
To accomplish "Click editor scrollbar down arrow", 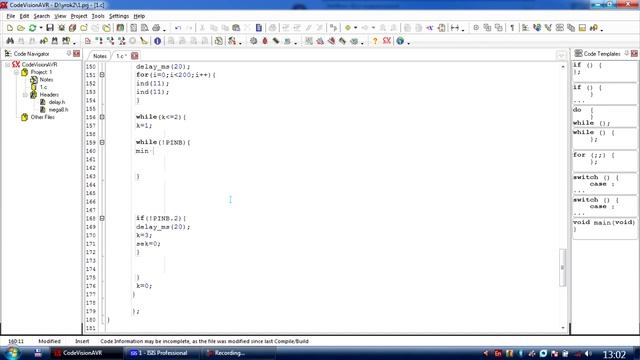I will click(563, 328).
